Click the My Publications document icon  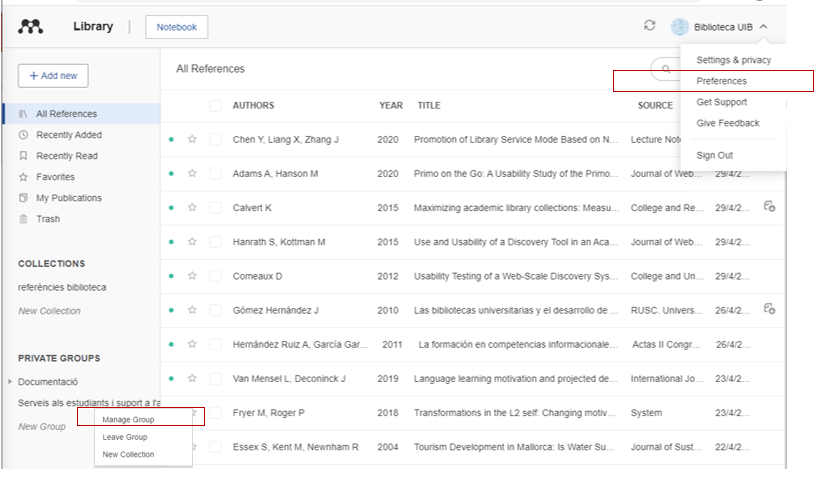click(x=23, y=198)
